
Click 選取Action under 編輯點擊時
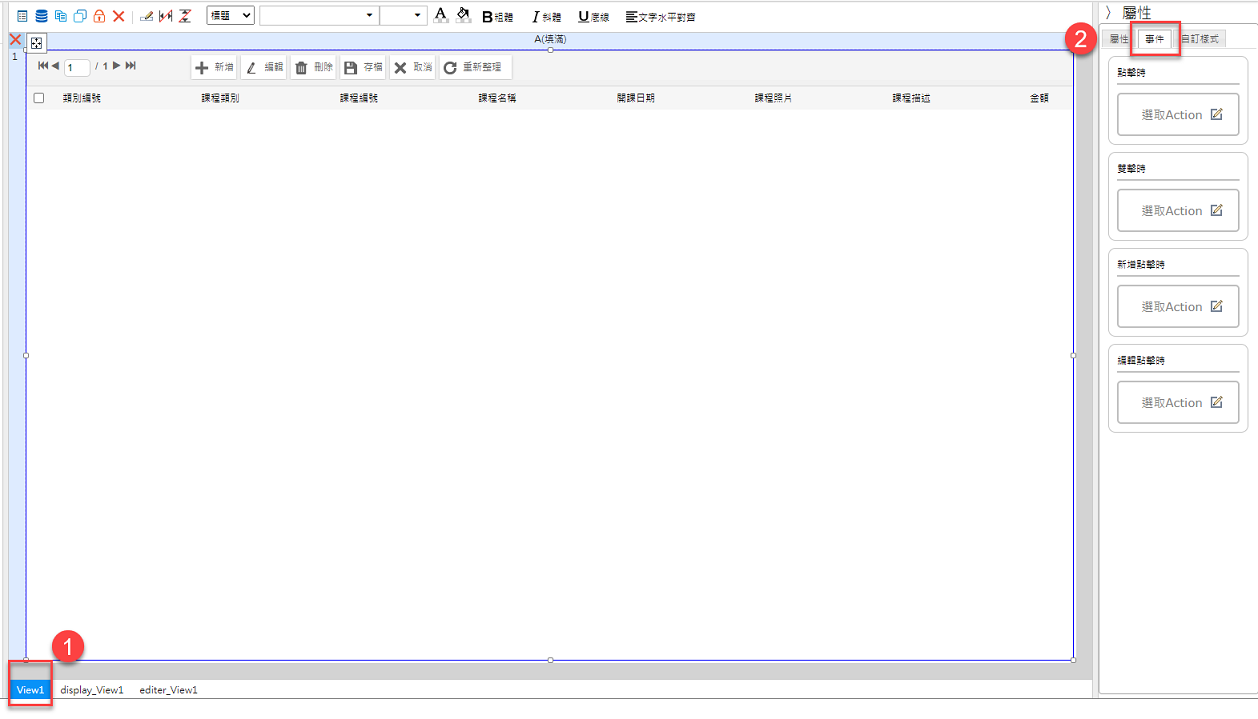[x=1178, y=403]
